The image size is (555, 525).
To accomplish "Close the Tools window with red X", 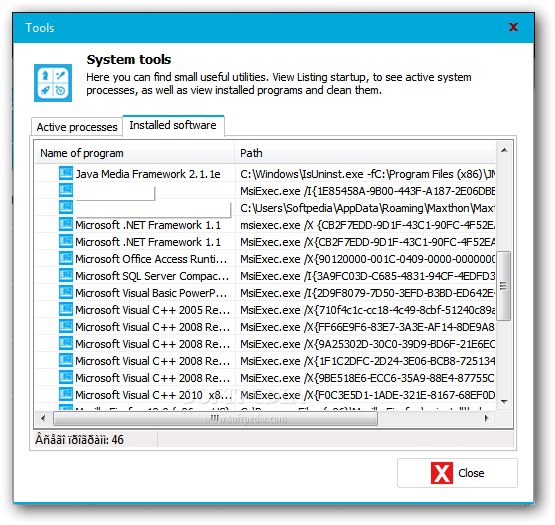I will (x=513, y=27).
